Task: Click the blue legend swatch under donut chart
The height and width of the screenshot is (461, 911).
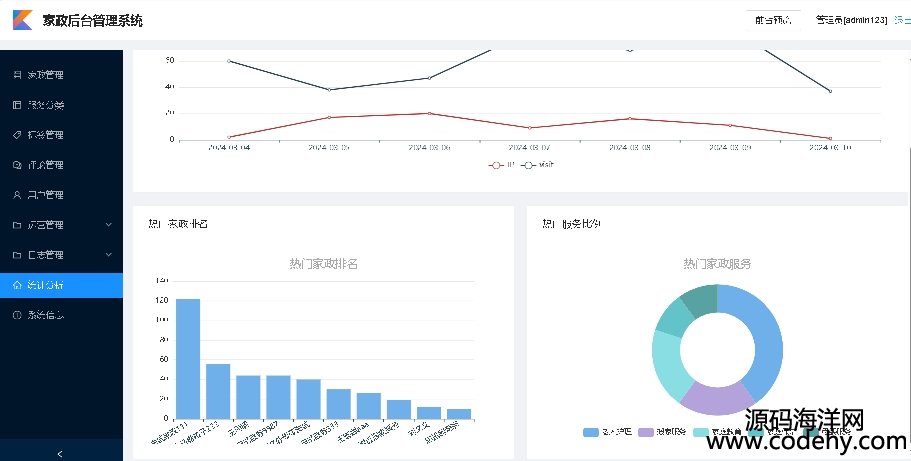Action: tap(590, 432)
